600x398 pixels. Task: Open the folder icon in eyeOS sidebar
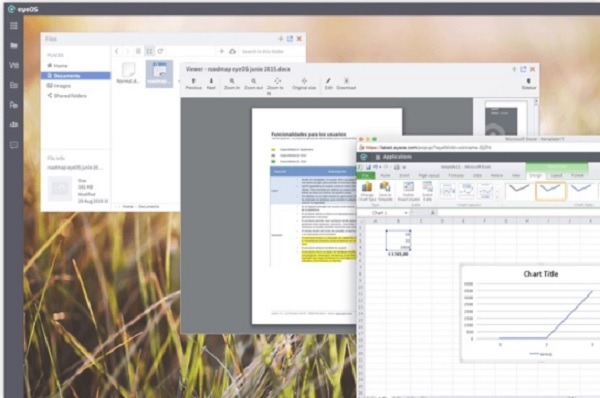tap(14, 46)
